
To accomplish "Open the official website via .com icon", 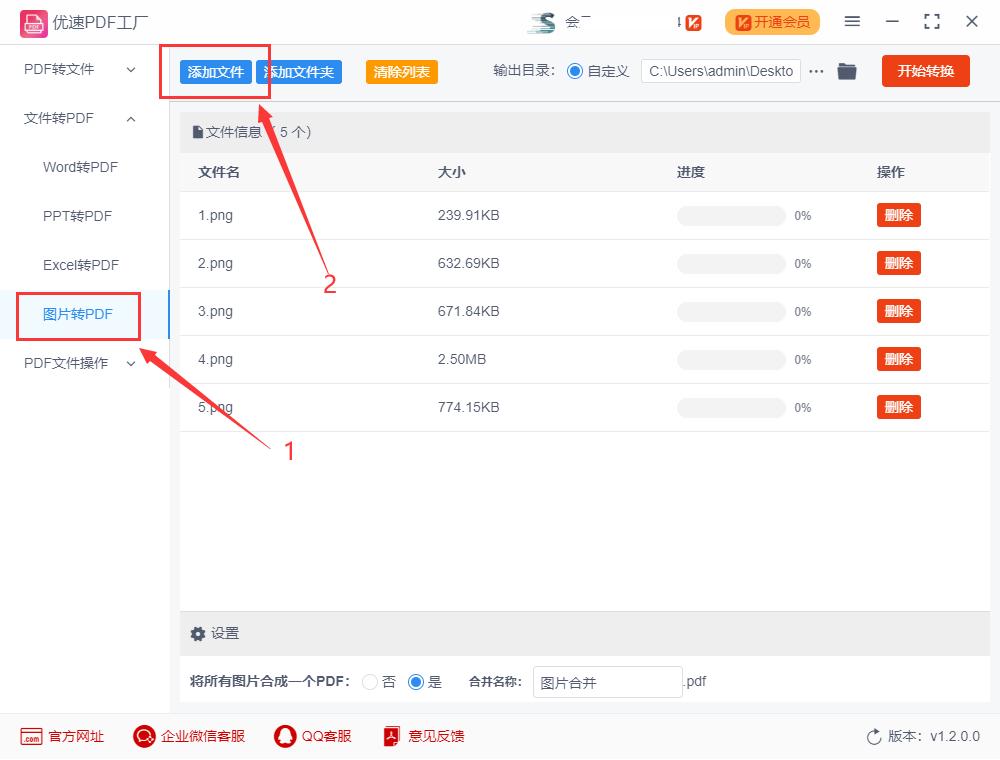I will coord(62,735).
